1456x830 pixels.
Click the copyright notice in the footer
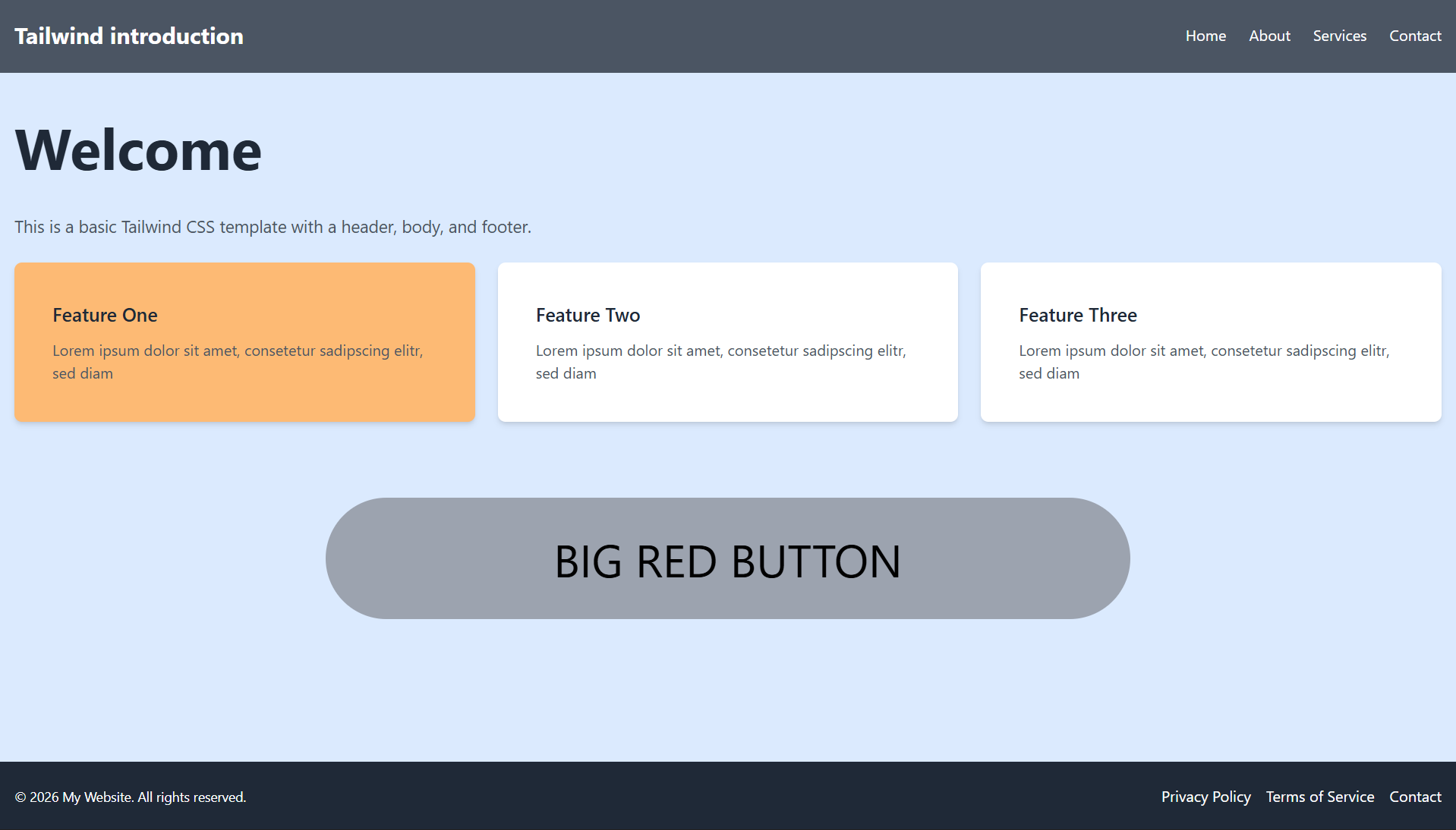click(x=131, y=797)
